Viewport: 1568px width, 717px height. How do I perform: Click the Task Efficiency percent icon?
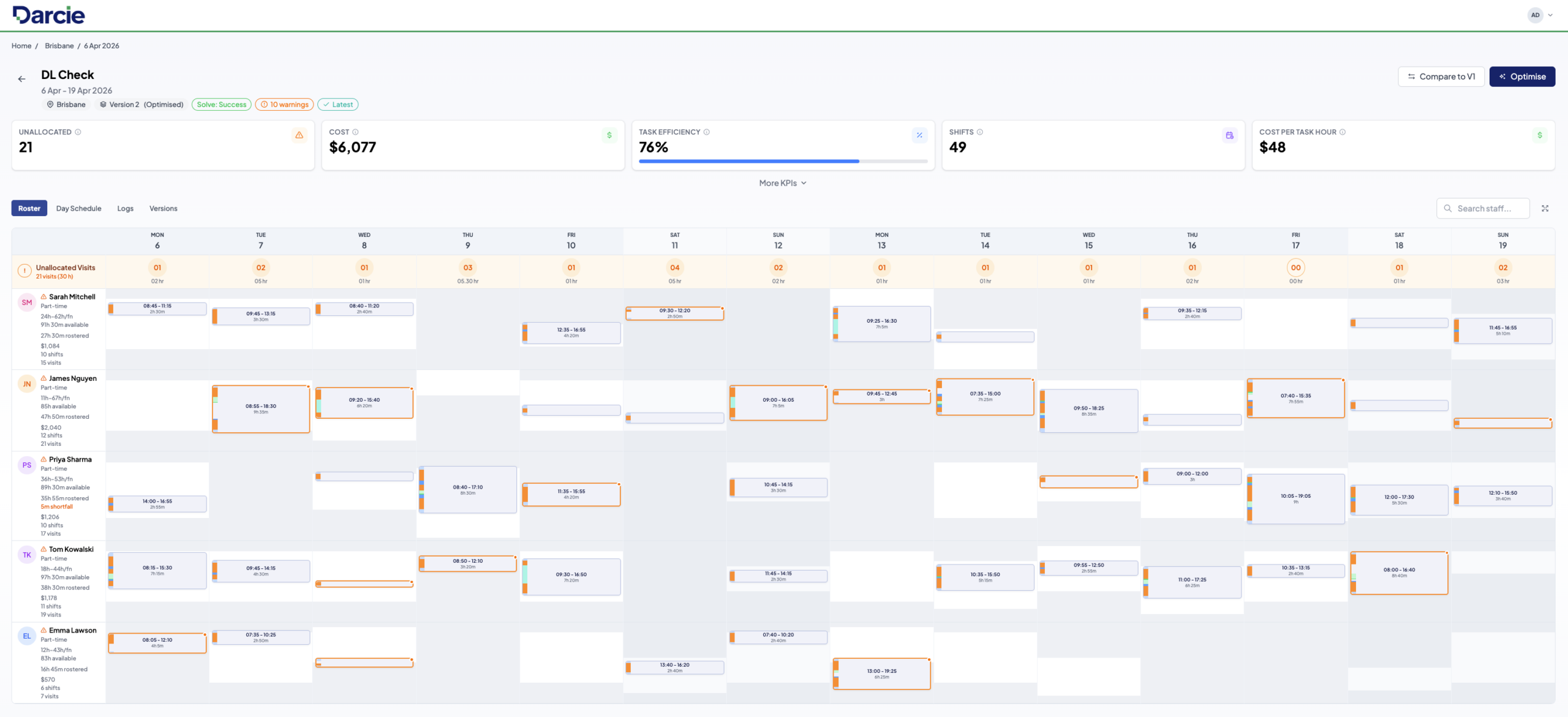919,135
